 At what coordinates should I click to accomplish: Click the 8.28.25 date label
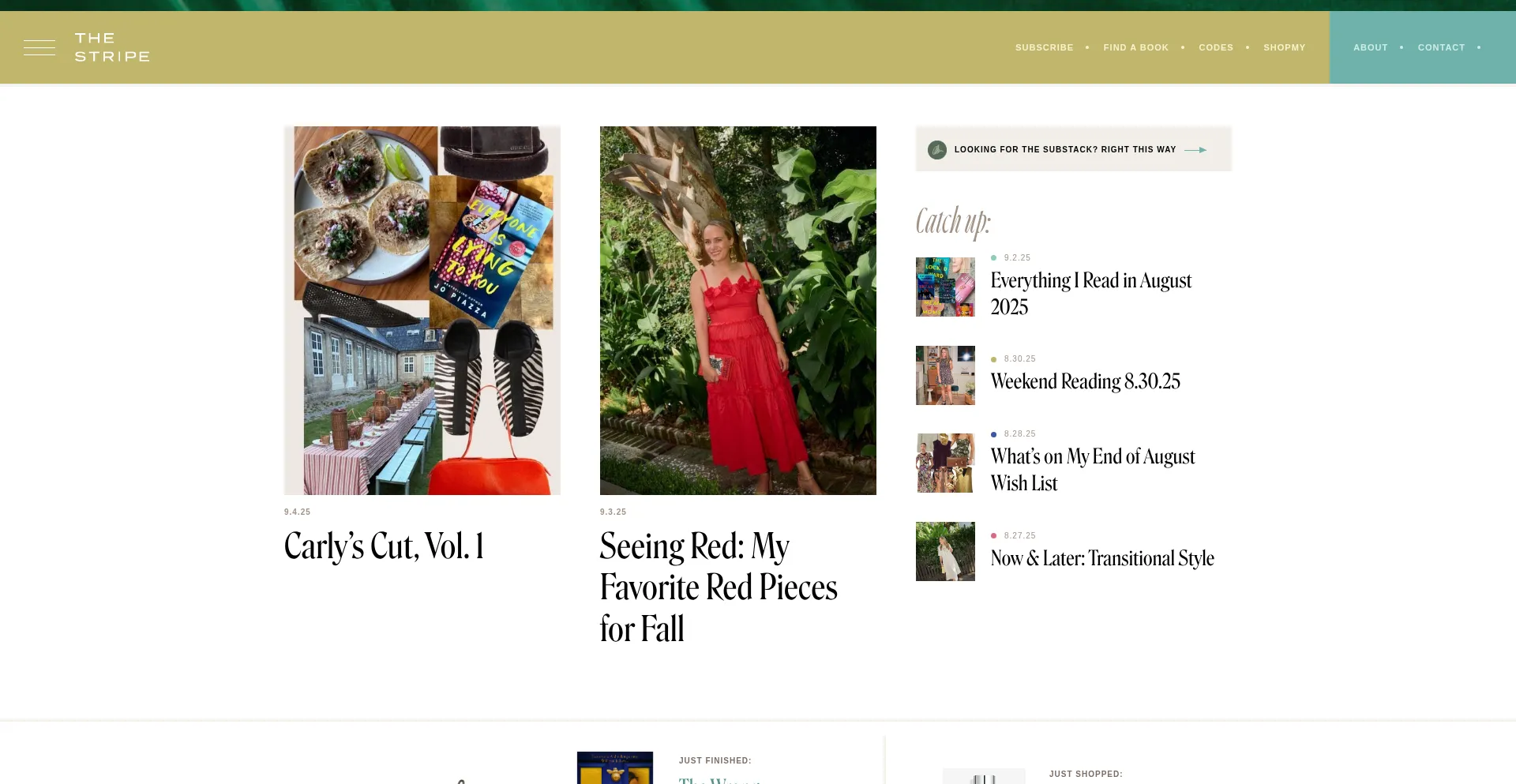pyautogui.click(x=1019, y=434)
